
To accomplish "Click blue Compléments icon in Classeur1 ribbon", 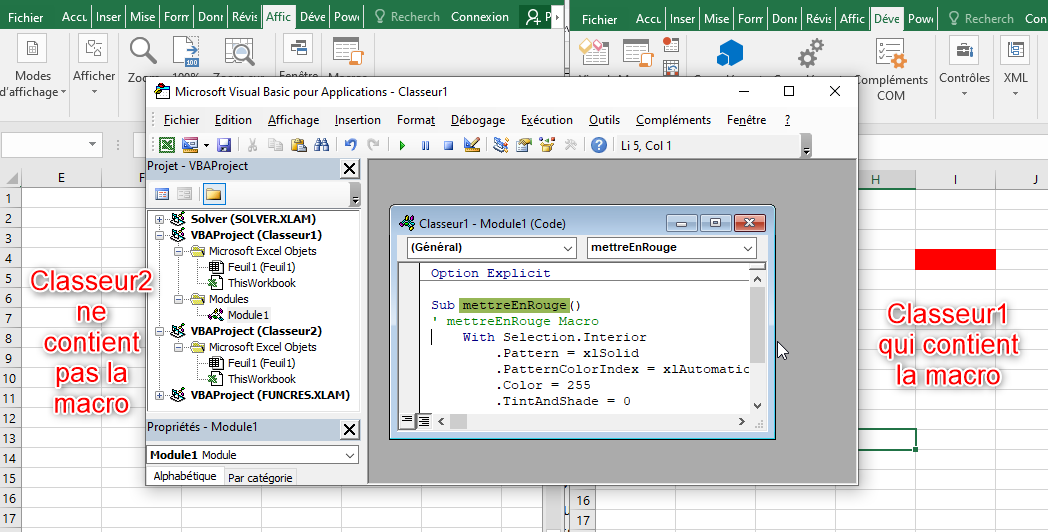I will coord(730,53).
